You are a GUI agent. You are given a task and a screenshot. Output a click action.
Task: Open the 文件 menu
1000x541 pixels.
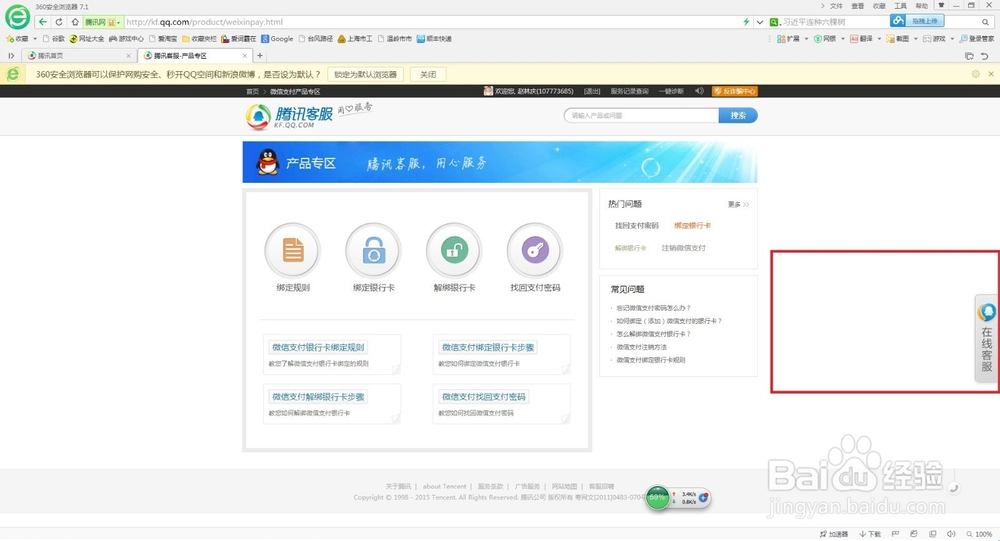click(836, 6)
